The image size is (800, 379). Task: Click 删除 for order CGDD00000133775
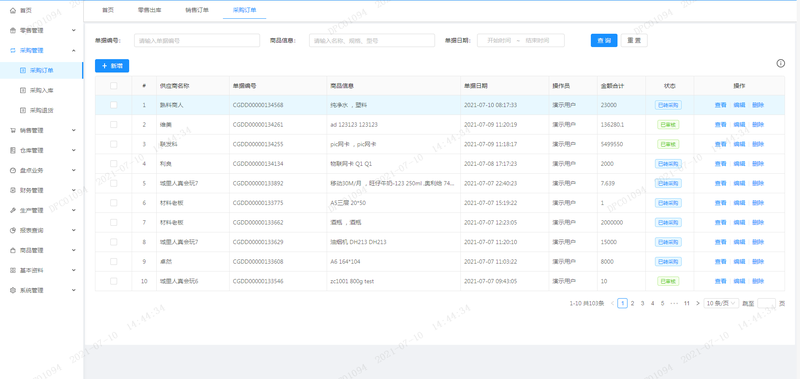tap(758, 203)
